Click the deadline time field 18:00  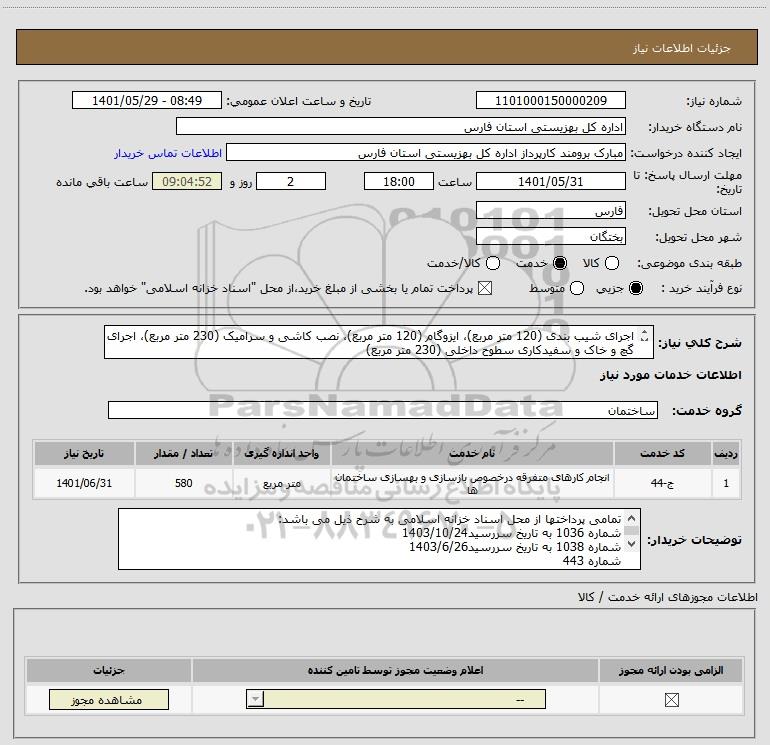(x=399, y=182)
